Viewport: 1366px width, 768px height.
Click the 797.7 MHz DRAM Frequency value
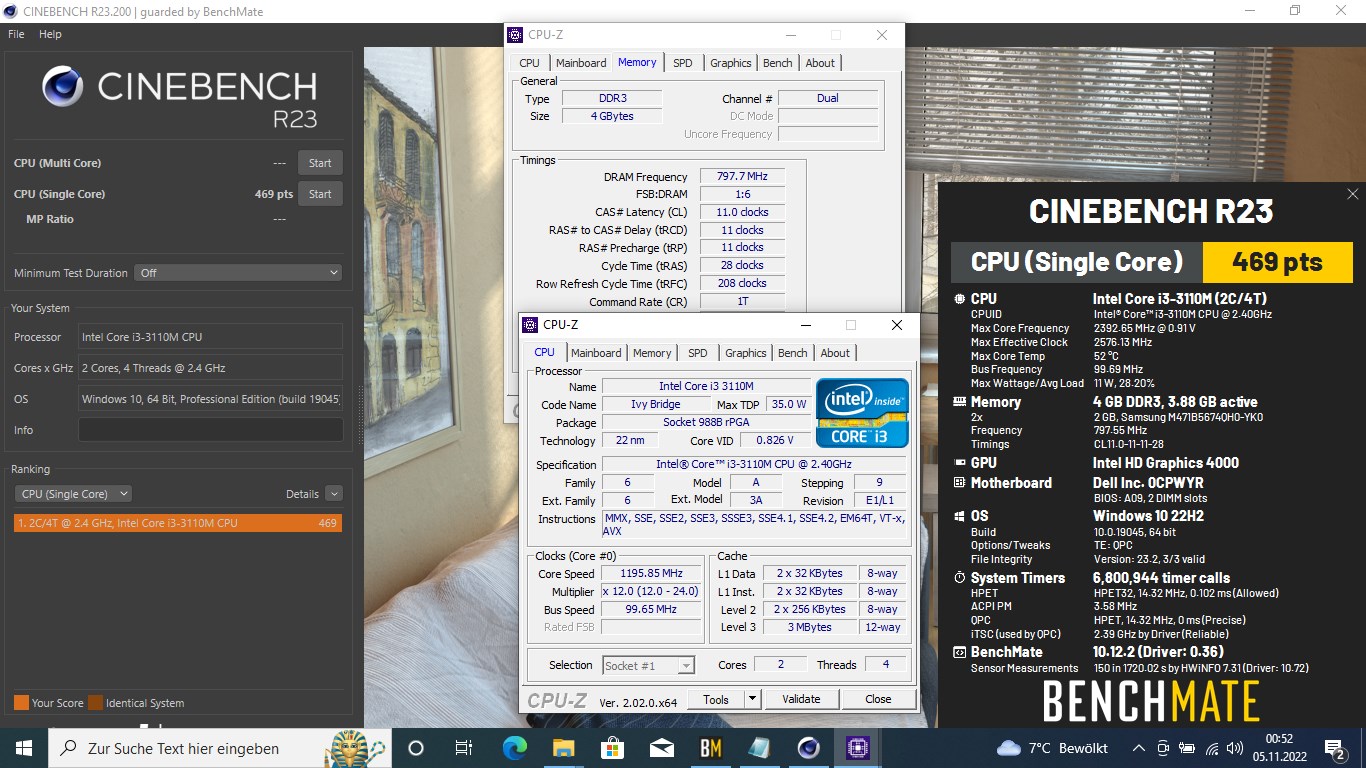(742, 176)
